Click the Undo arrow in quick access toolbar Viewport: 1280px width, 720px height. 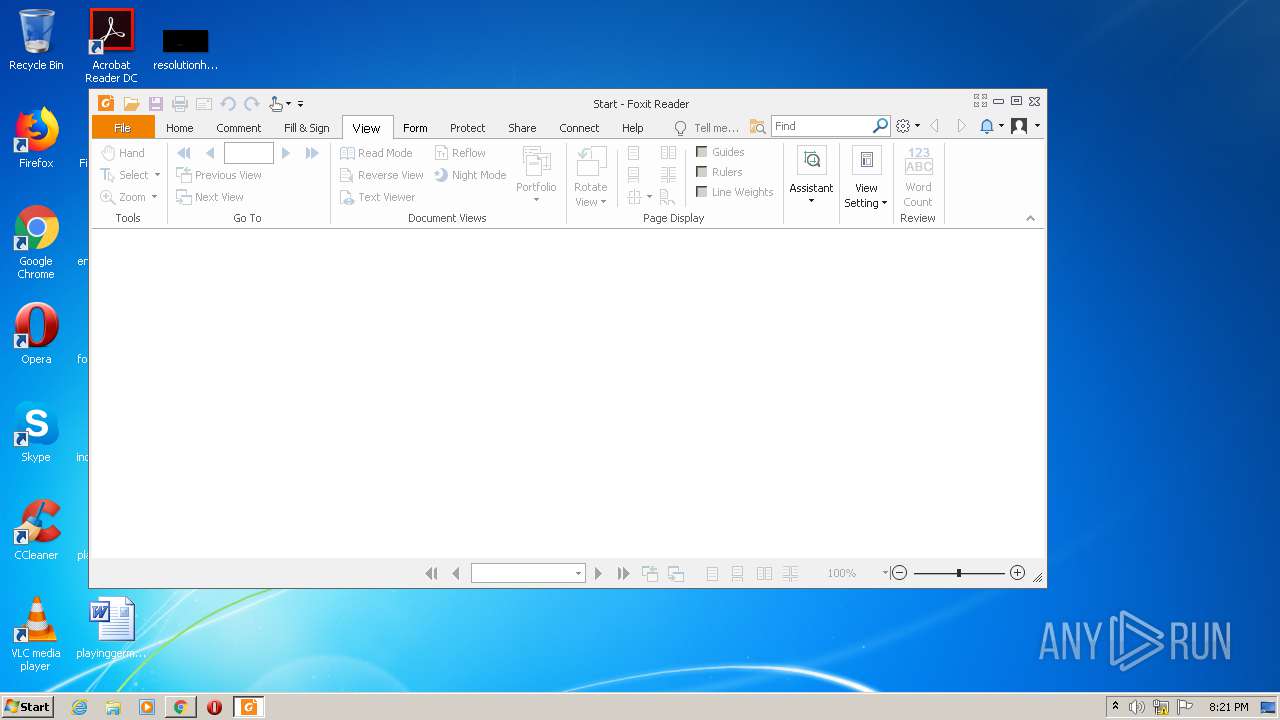228,104
